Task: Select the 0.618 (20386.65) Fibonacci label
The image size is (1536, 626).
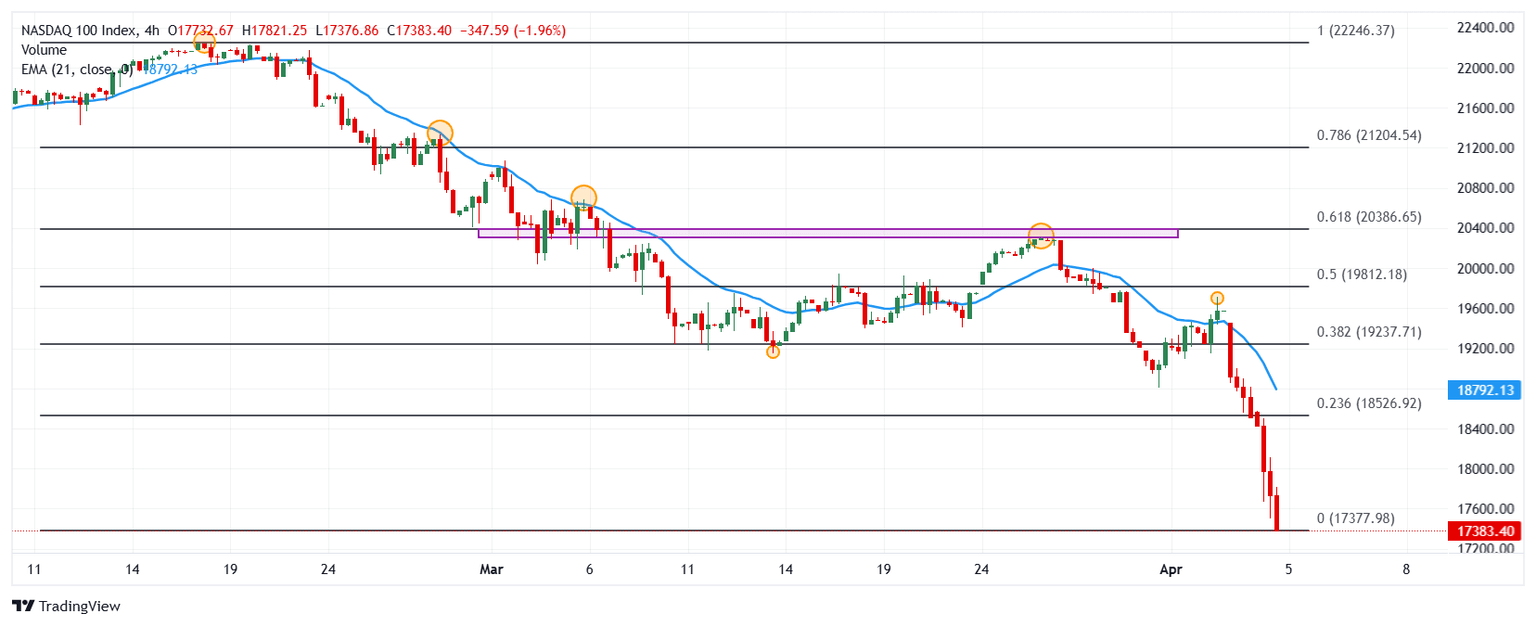Action: (1369, 217)
